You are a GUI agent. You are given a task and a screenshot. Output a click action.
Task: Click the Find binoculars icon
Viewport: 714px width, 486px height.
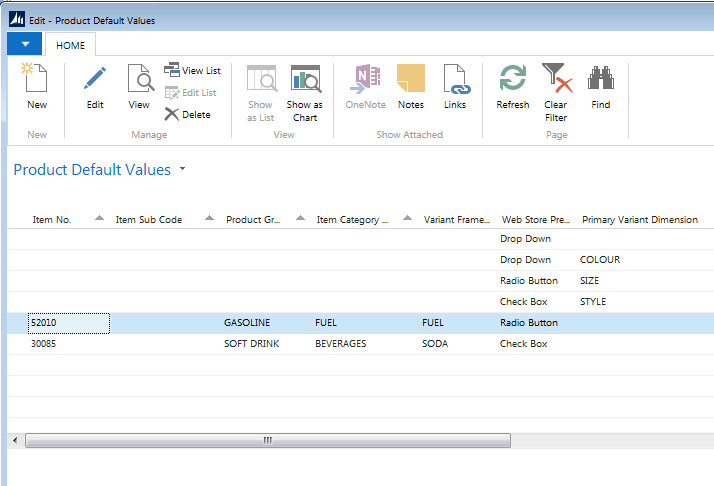600,79
